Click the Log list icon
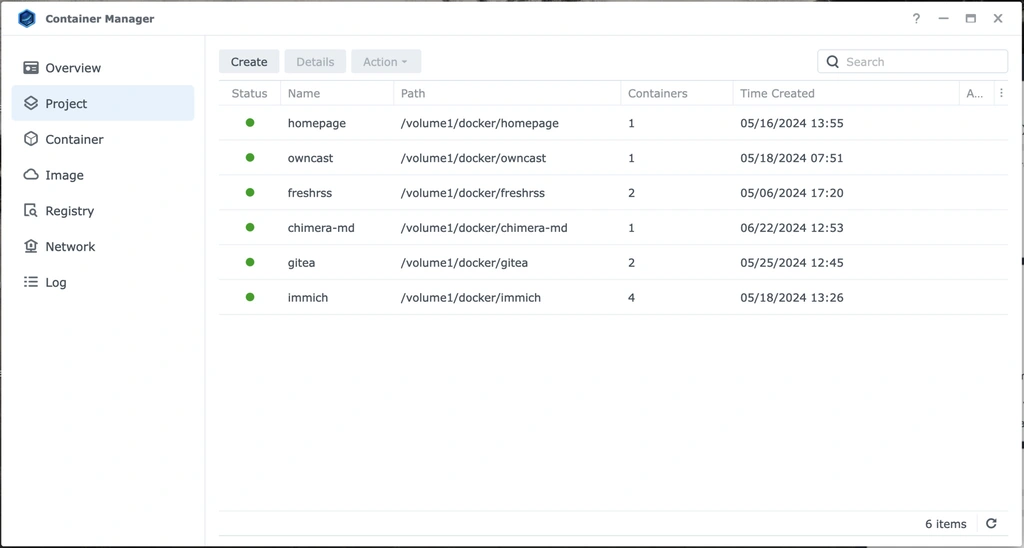Viewport: 1024px width, 548px height. 31,282
